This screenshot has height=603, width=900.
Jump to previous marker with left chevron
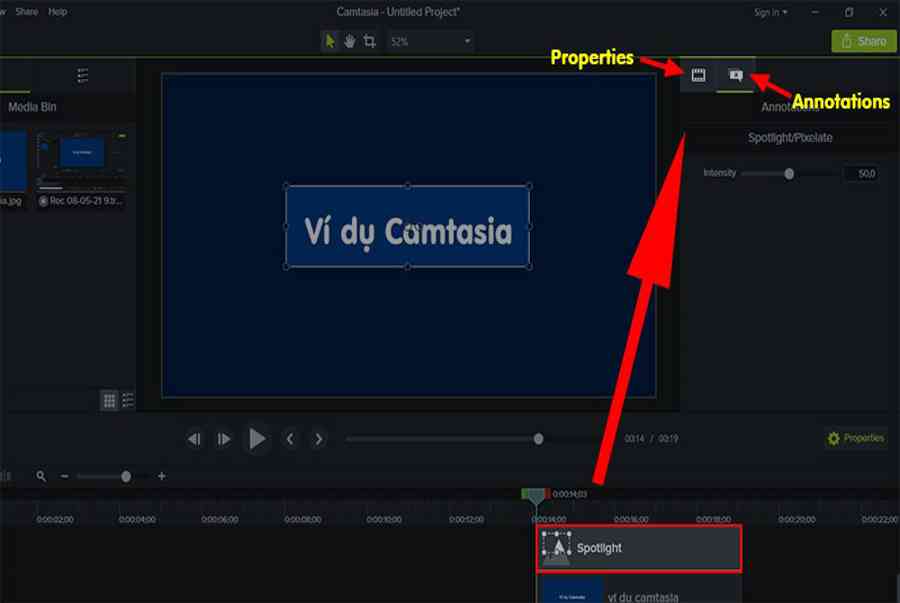pyautogui.click(x=290, y=439)
